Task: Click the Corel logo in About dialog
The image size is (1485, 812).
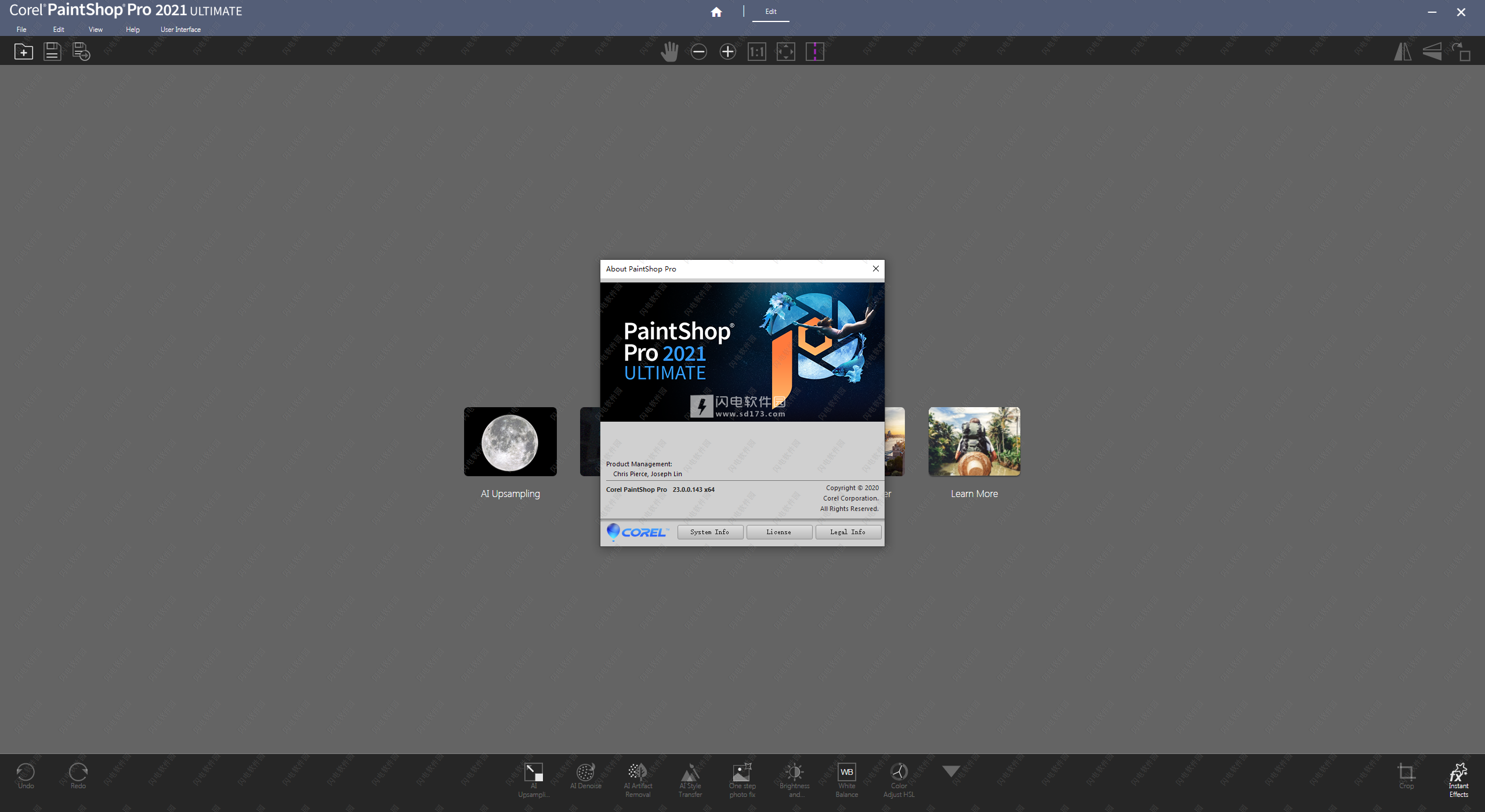Action: click(x=638, y=532)
